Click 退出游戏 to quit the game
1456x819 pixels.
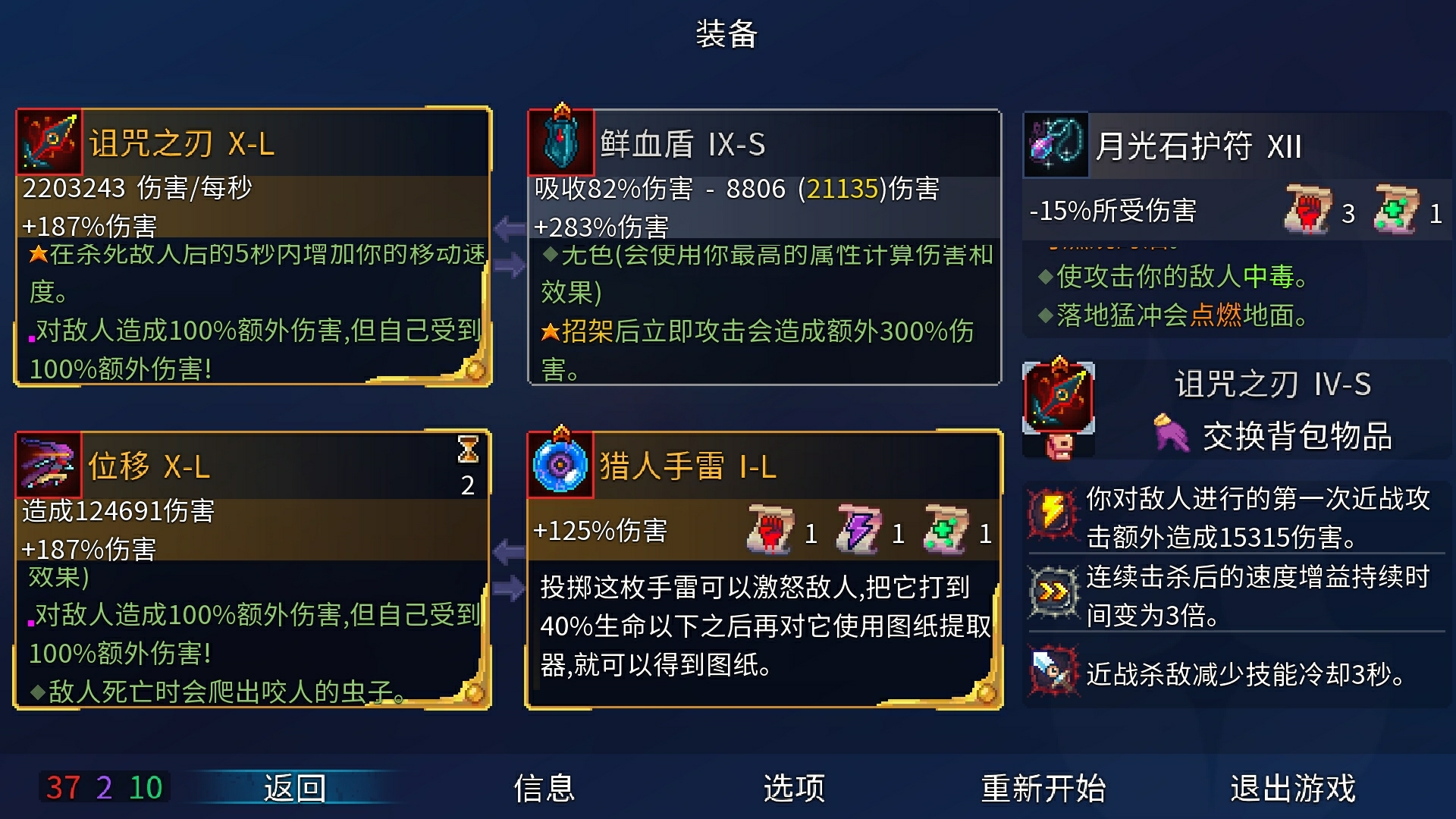[x=1293, y=788]
